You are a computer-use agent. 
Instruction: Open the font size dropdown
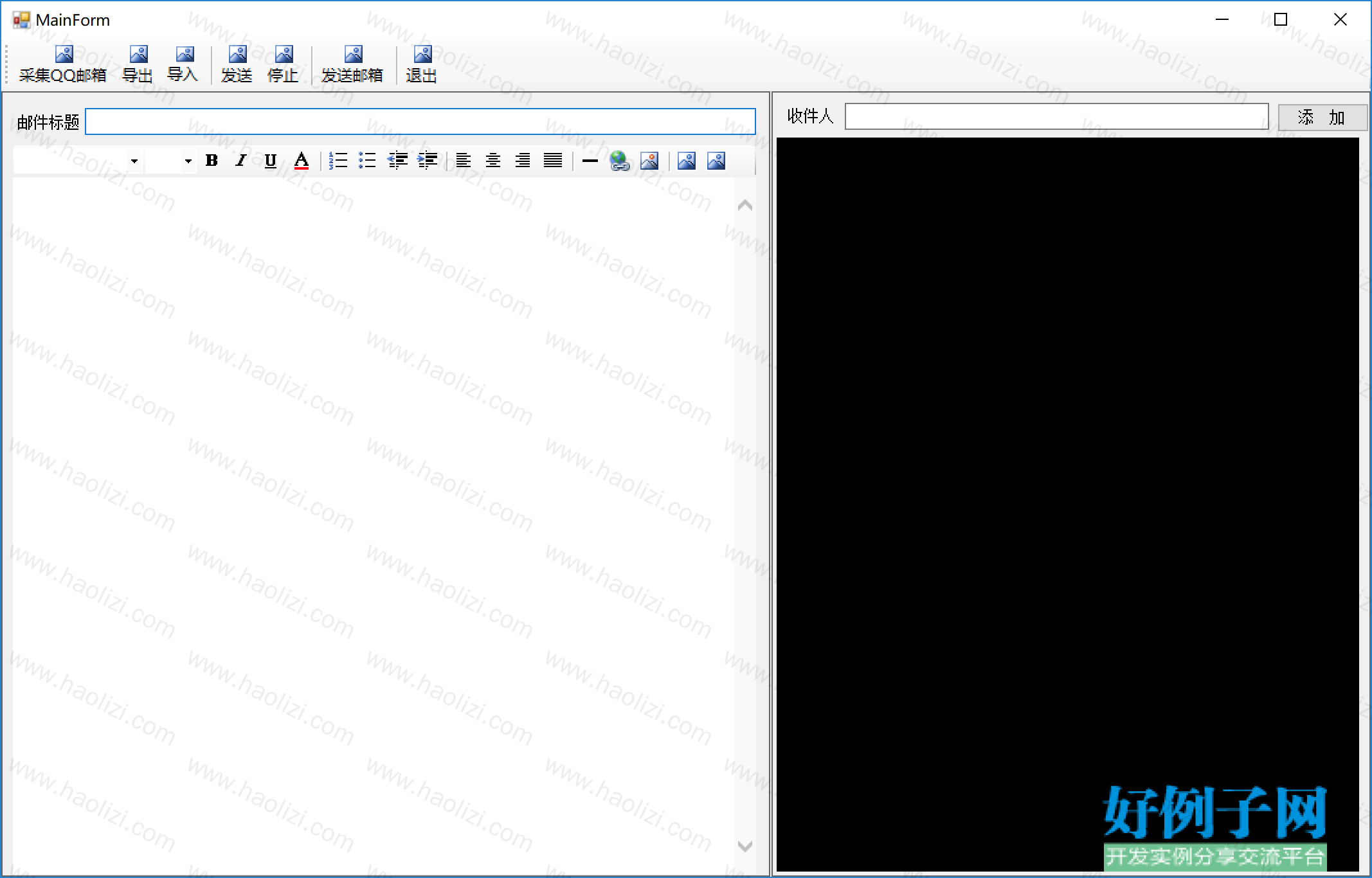pyautogui.click(x=188, y=161)
